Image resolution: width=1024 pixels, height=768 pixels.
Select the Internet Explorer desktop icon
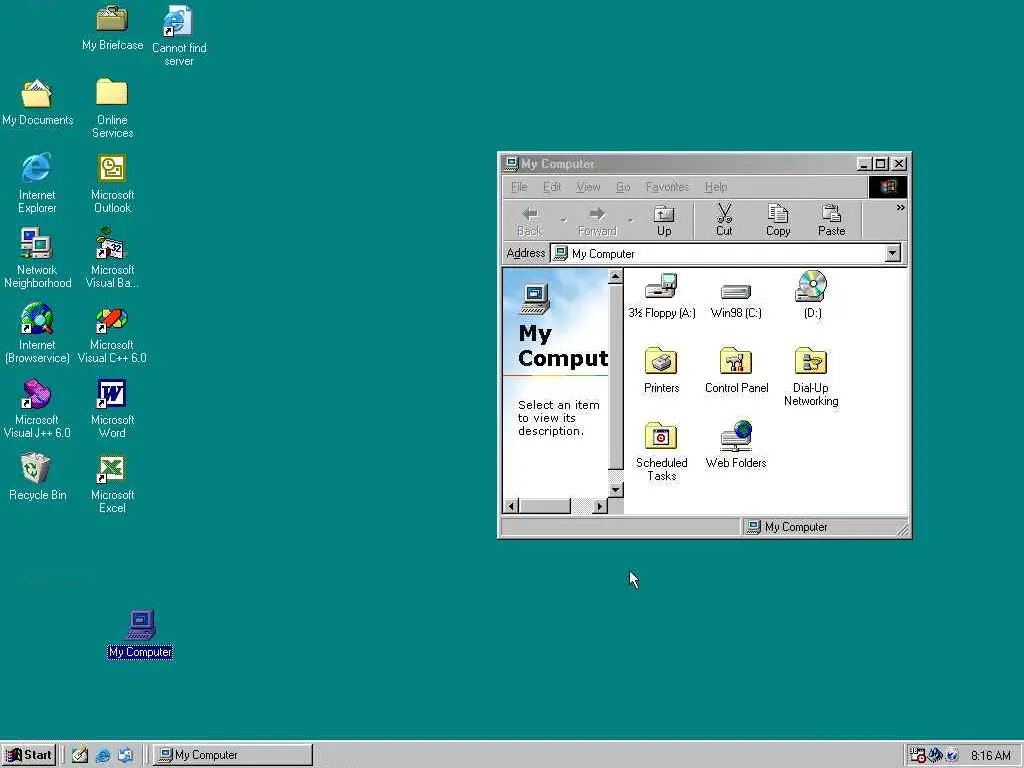tap(37, 184)
